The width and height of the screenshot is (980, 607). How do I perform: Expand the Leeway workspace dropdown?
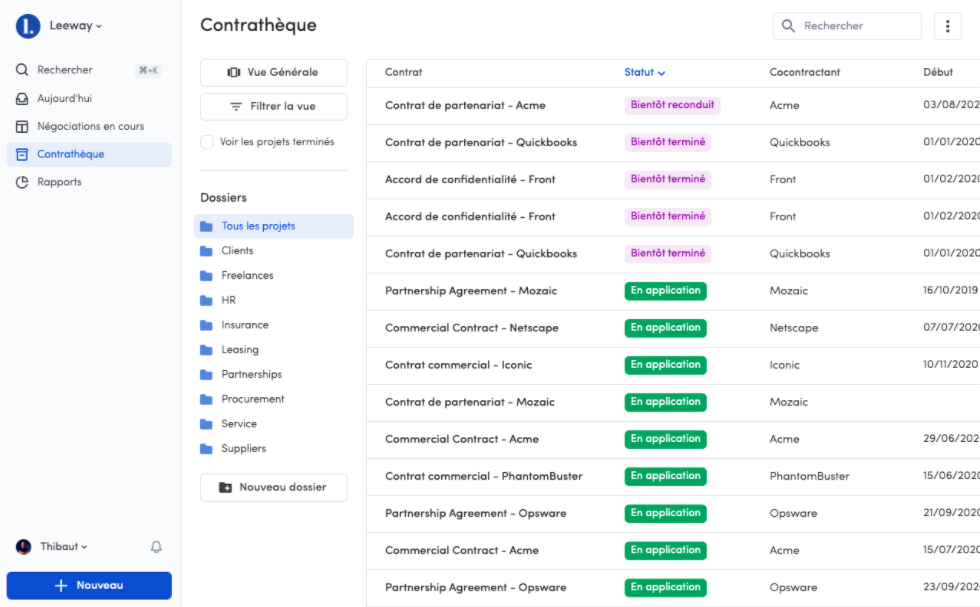pos(76,26)
